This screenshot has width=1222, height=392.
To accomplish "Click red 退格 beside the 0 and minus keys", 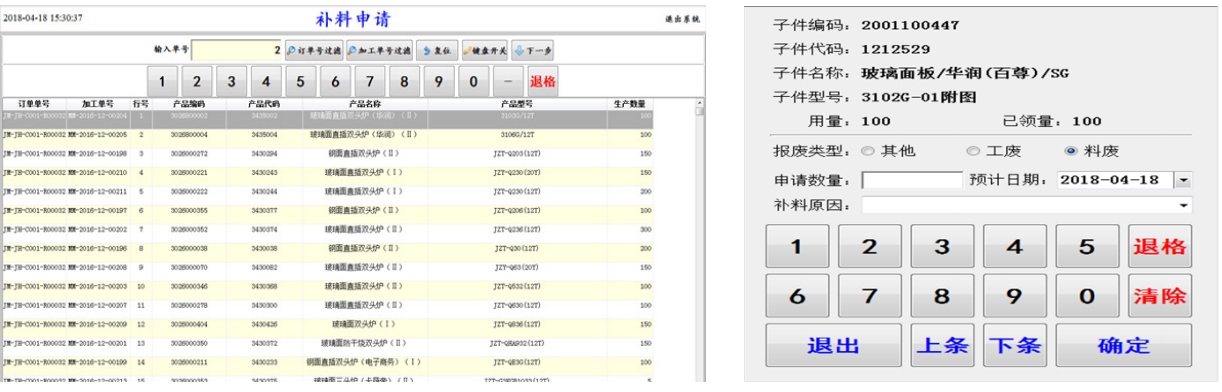I will [543, 81].
